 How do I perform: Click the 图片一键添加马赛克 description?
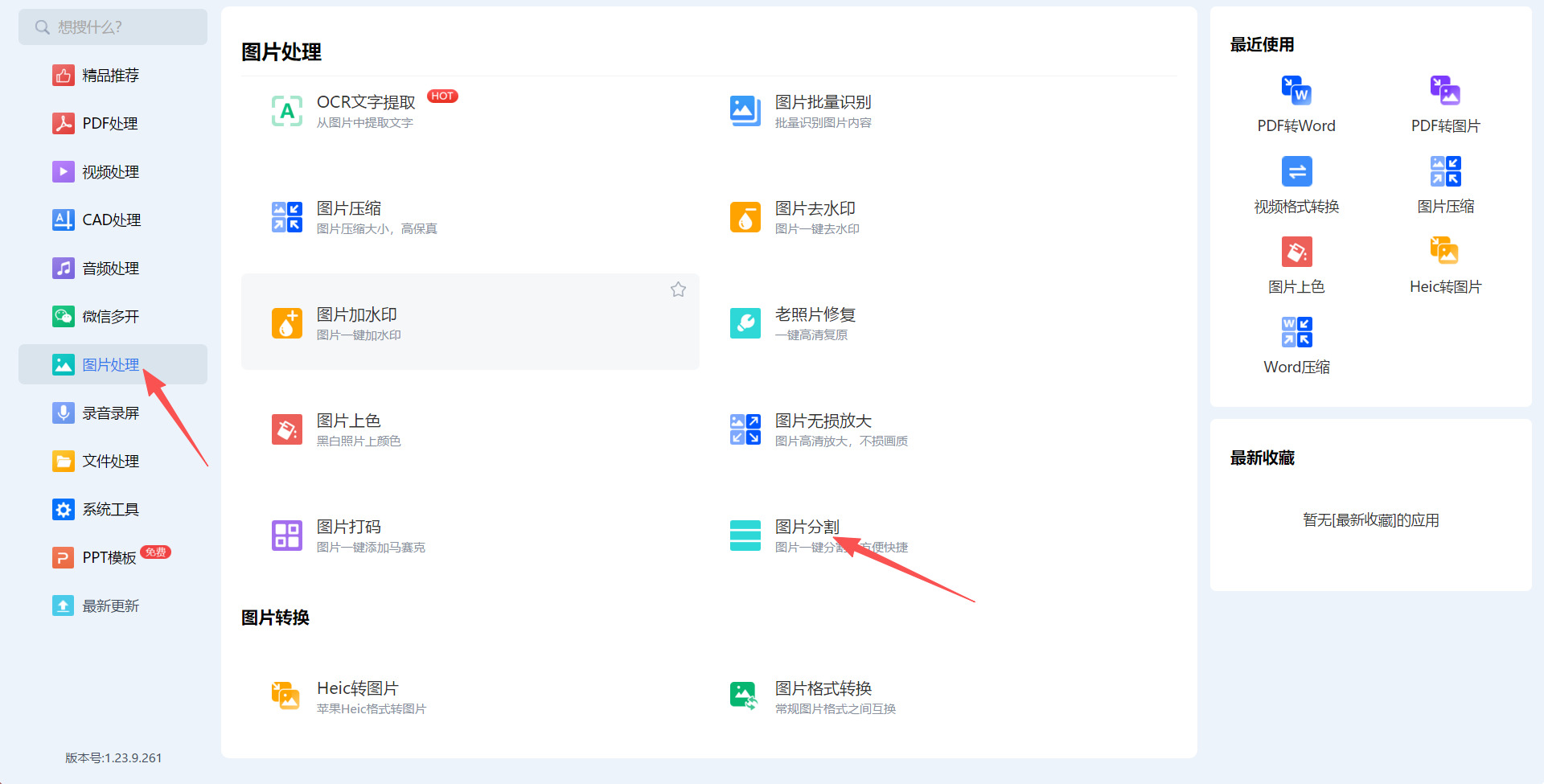click(x=371, y=548)
